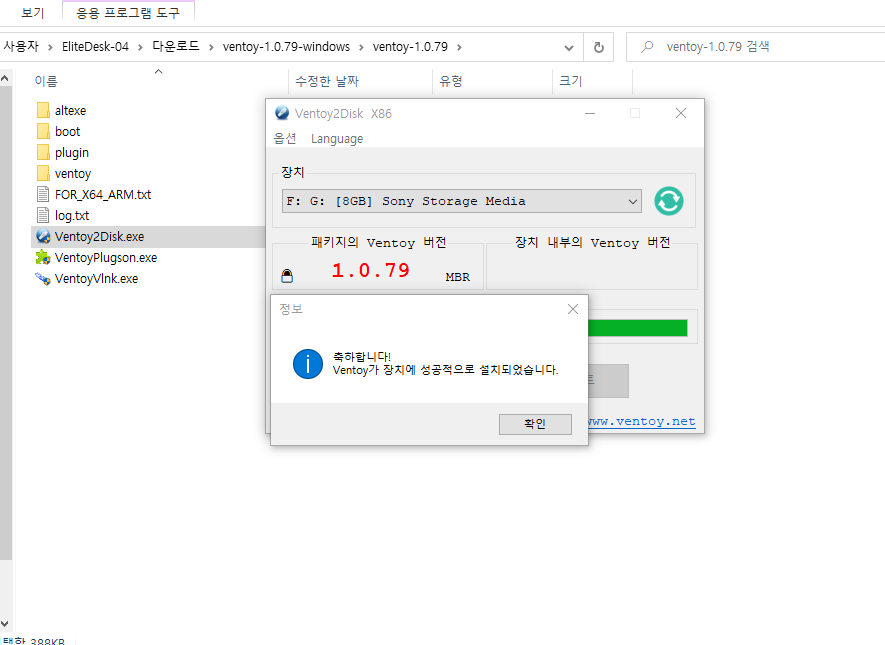This screenshot has height=645, width=885.
Task: Click the ventoy-1.0.79 검색 search field
Action: click(756, 47)
